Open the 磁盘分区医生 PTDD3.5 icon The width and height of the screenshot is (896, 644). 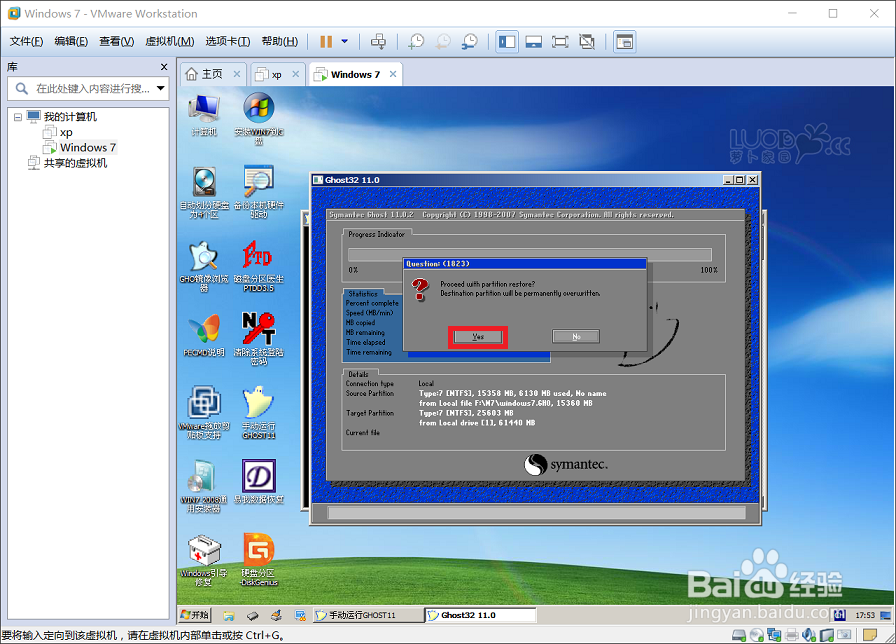[259, 266]
